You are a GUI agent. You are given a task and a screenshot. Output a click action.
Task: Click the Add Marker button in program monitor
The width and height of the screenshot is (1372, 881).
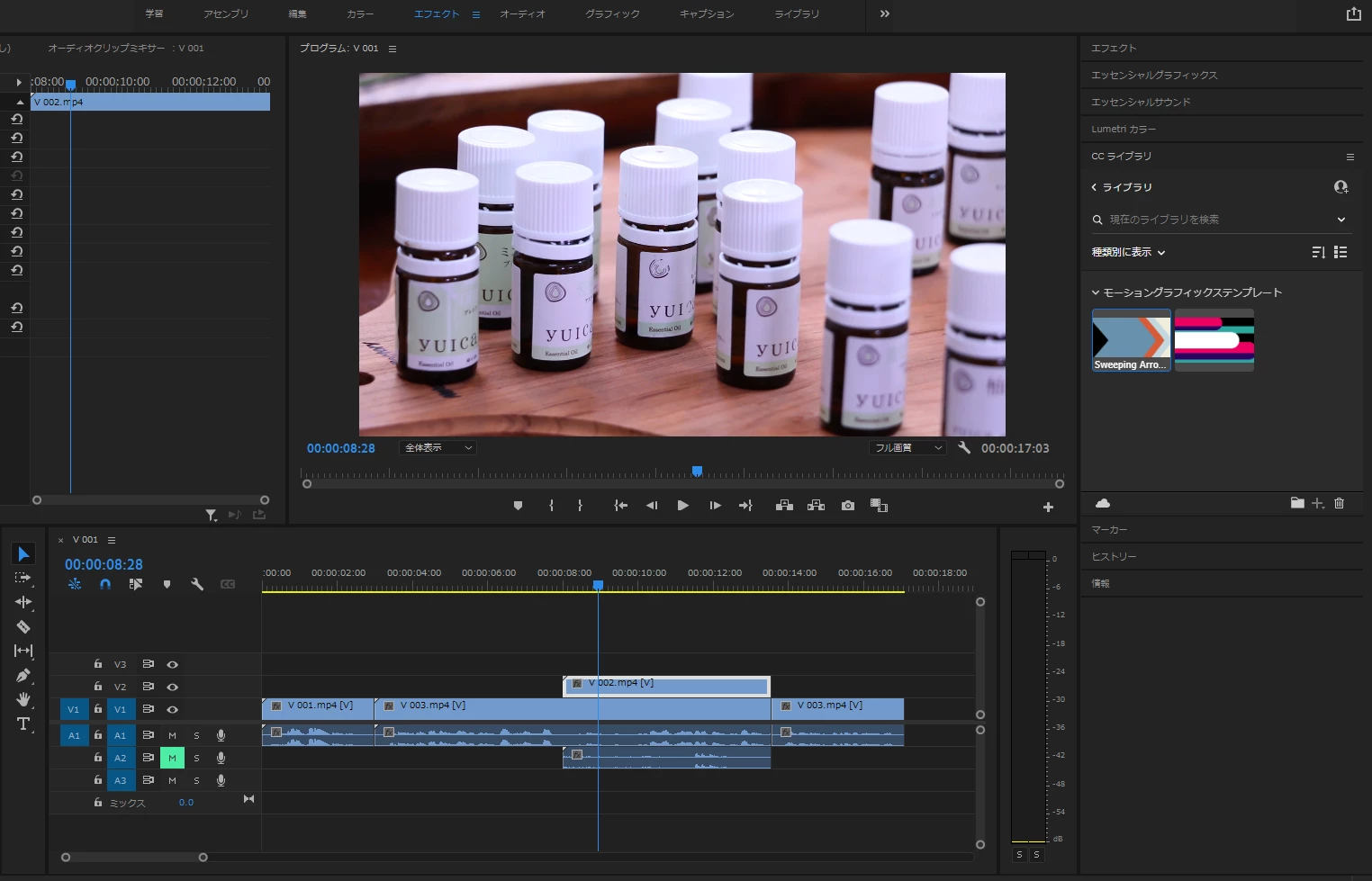518,506
